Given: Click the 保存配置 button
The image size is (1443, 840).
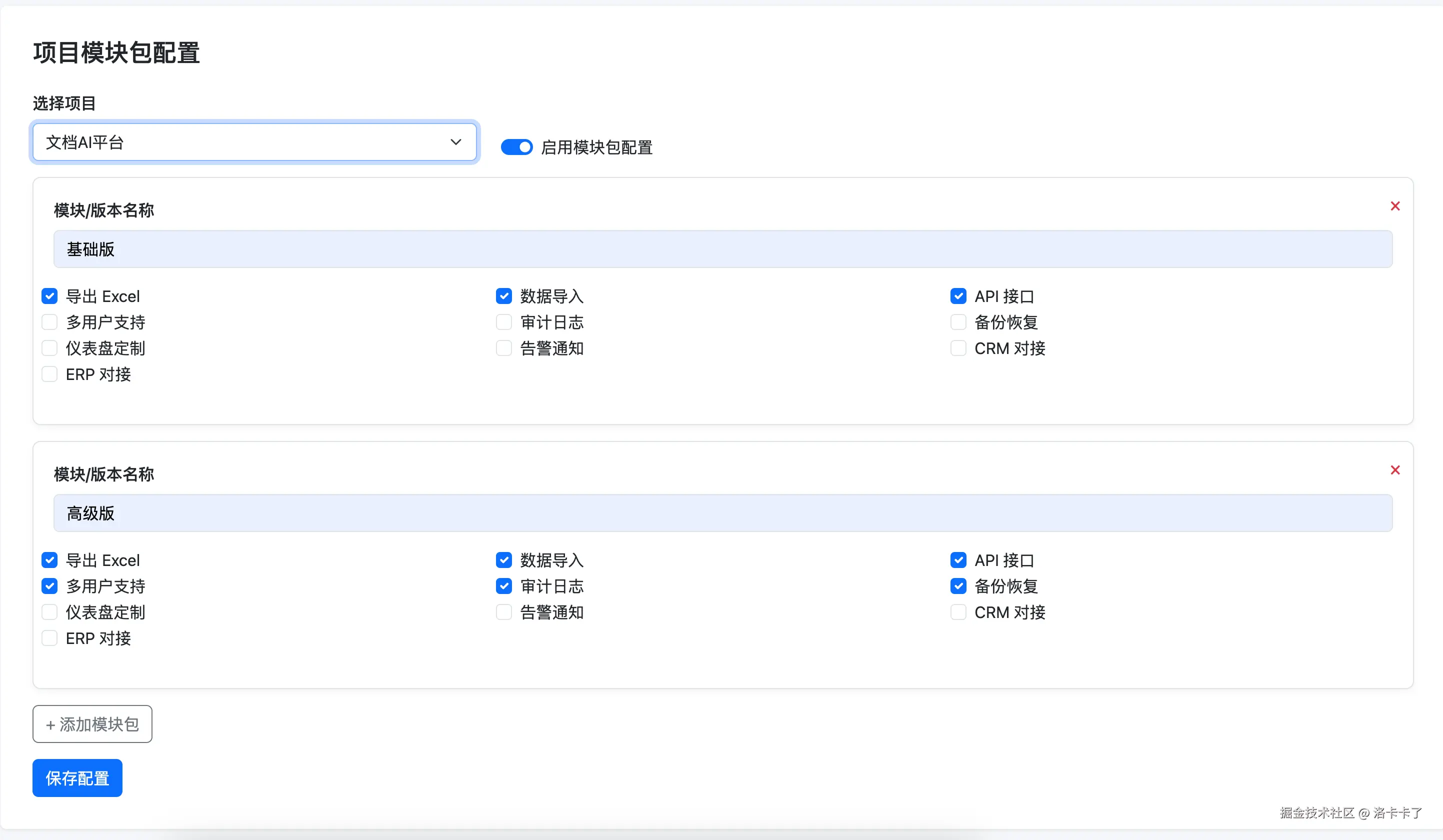Looking at the screenshot, I should point(77,777).
